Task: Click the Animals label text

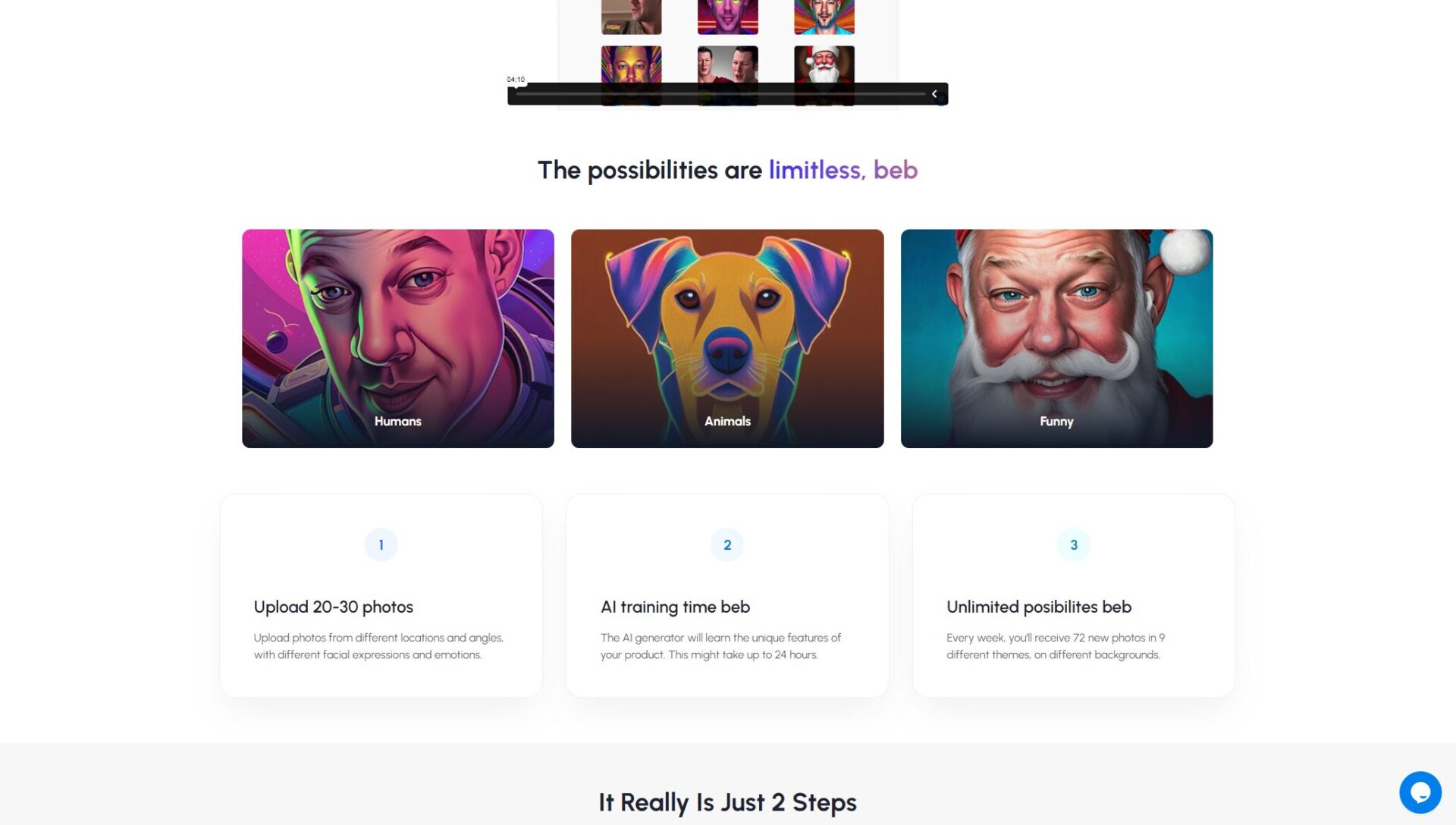Action: [x=727, y=421]
